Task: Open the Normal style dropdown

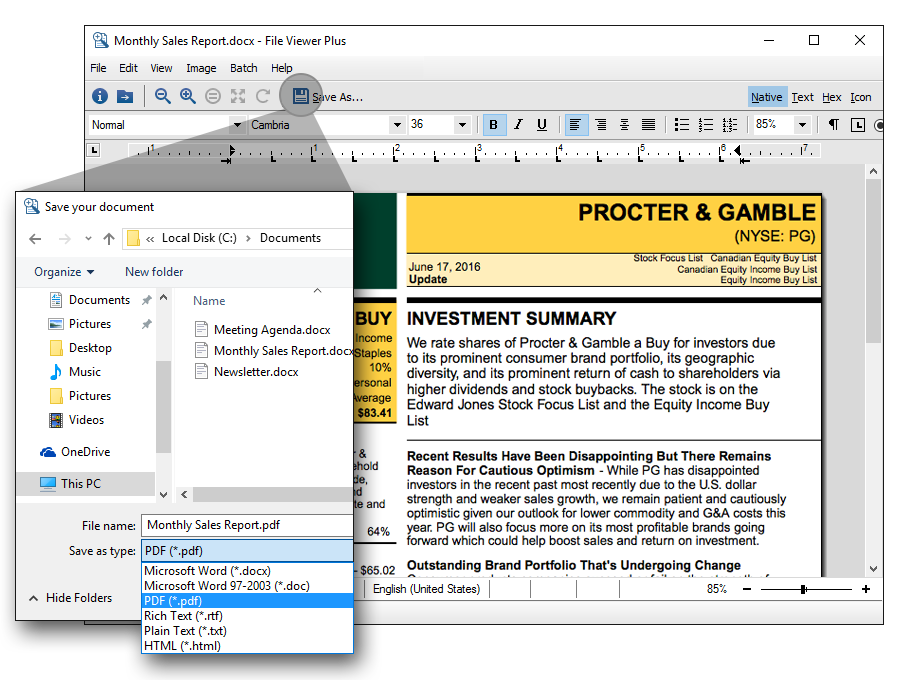Action: point(237,125)
